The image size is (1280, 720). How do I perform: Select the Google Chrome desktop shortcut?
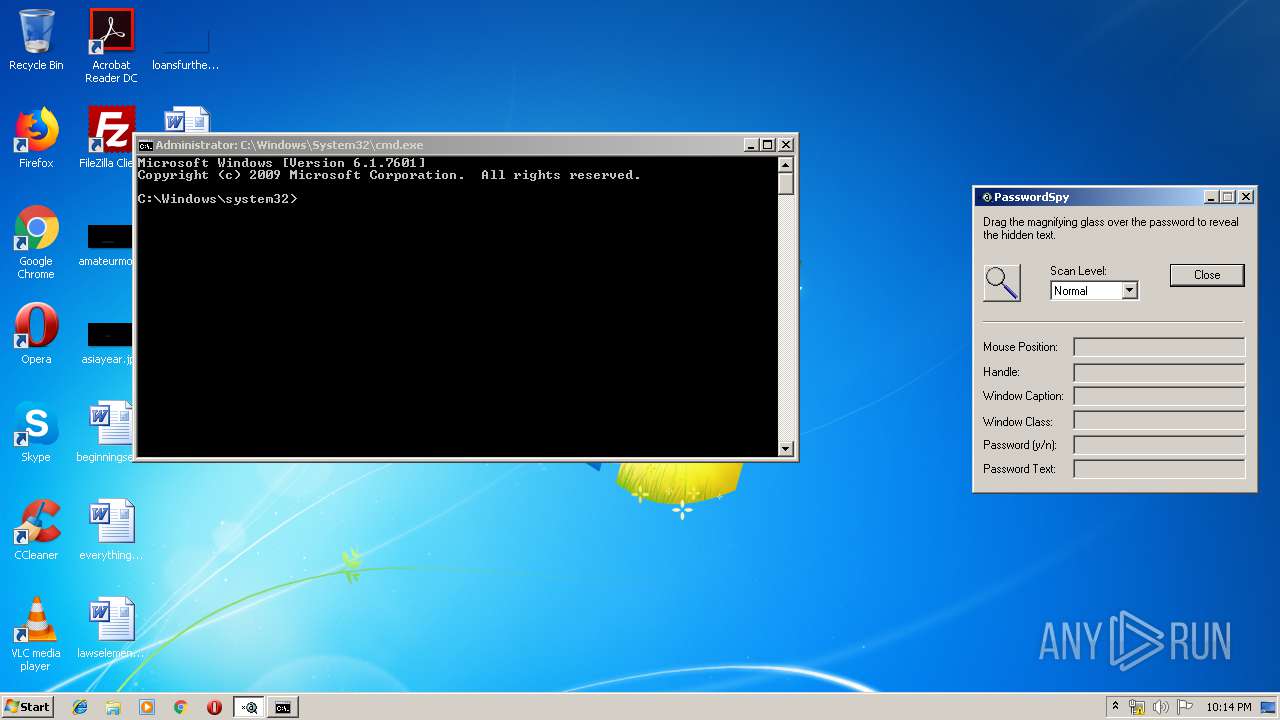click(x=36, y=243)
